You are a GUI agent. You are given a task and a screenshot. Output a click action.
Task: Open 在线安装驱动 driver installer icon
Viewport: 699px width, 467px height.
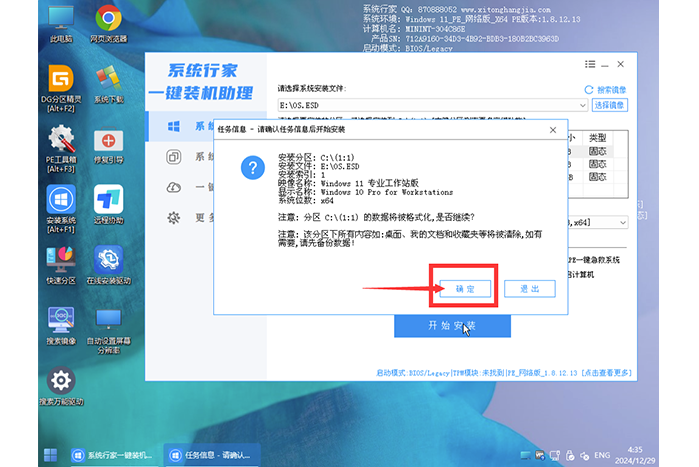click(x=108, y=266)
